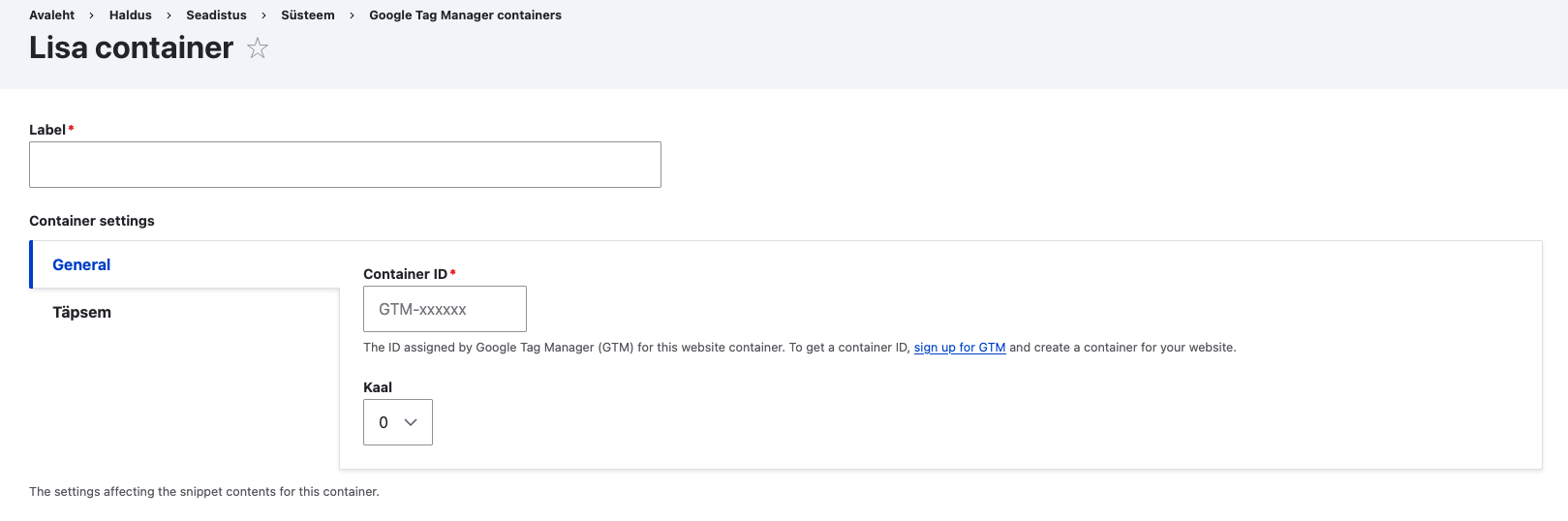The height and width of the screenshot is (521, 1568).
Task: Click the Lisa container page title
Action: click(x=131, y=48)
